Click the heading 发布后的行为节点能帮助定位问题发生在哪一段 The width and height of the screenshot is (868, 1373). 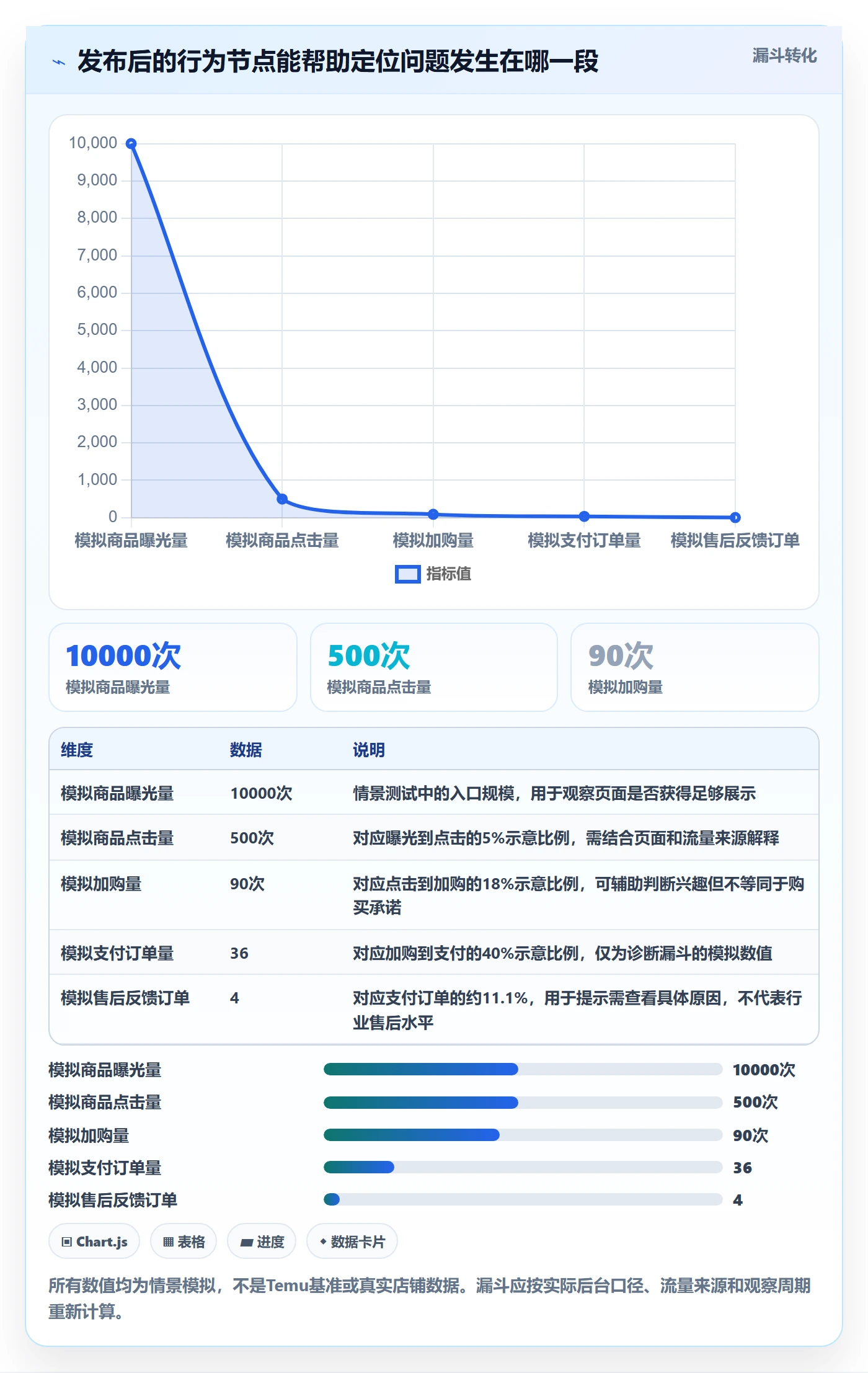tap(338, 61)
